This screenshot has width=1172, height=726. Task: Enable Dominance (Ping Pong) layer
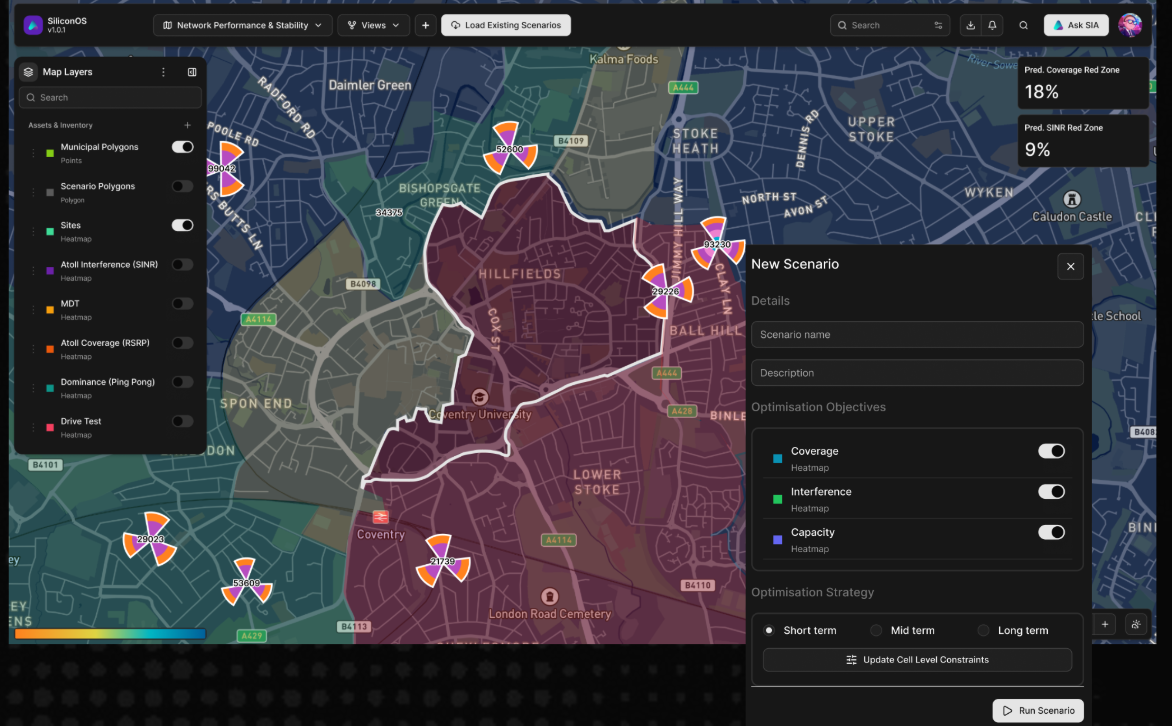tap(182, 382)
